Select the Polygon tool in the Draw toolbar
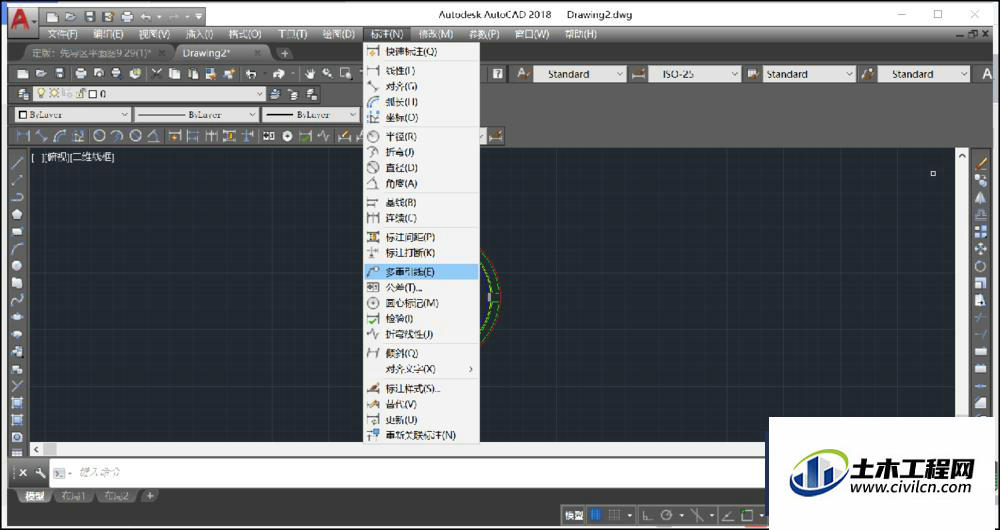Viewport: 1000px width, 530px height. [17, 214]
